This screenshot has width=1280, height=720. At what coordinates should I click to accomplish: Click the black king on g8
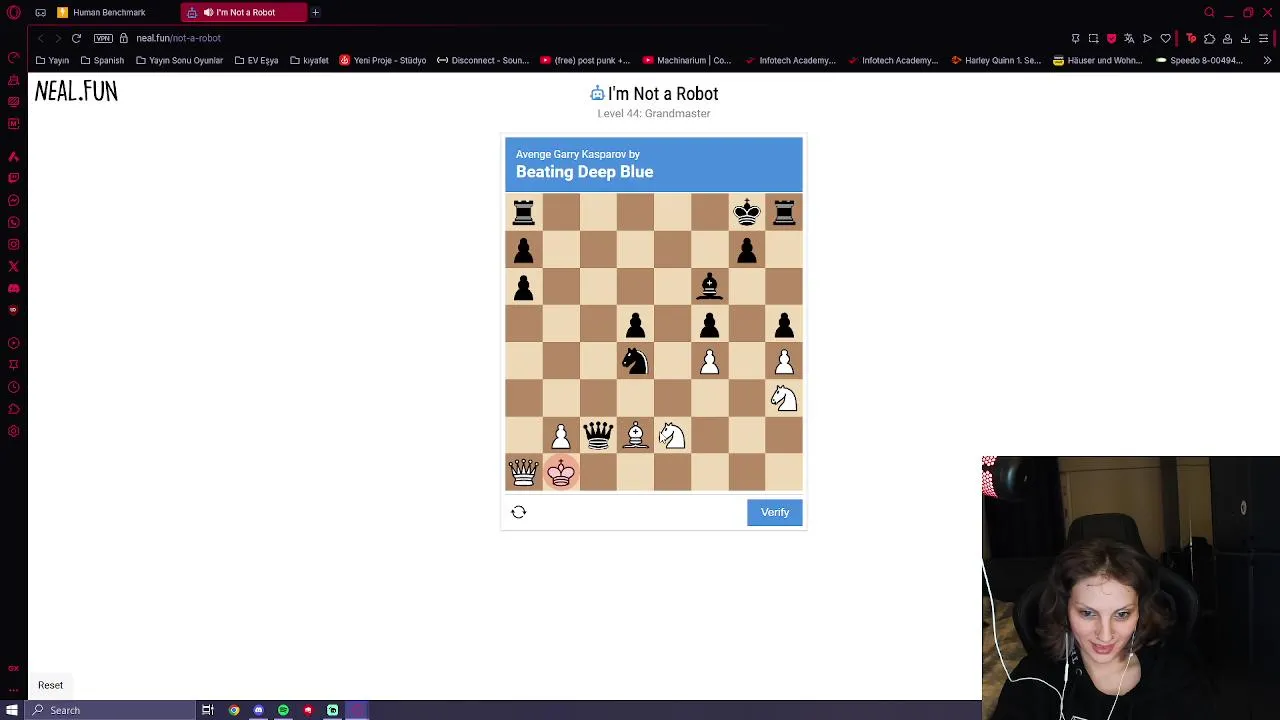[747, 212]
